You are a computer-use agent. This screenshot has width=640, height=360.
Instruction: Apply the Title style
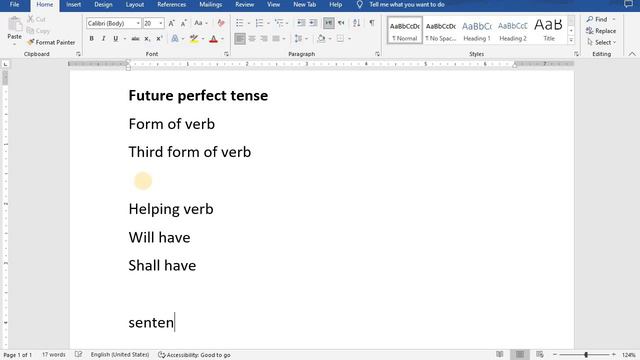[x=549, y=31]
